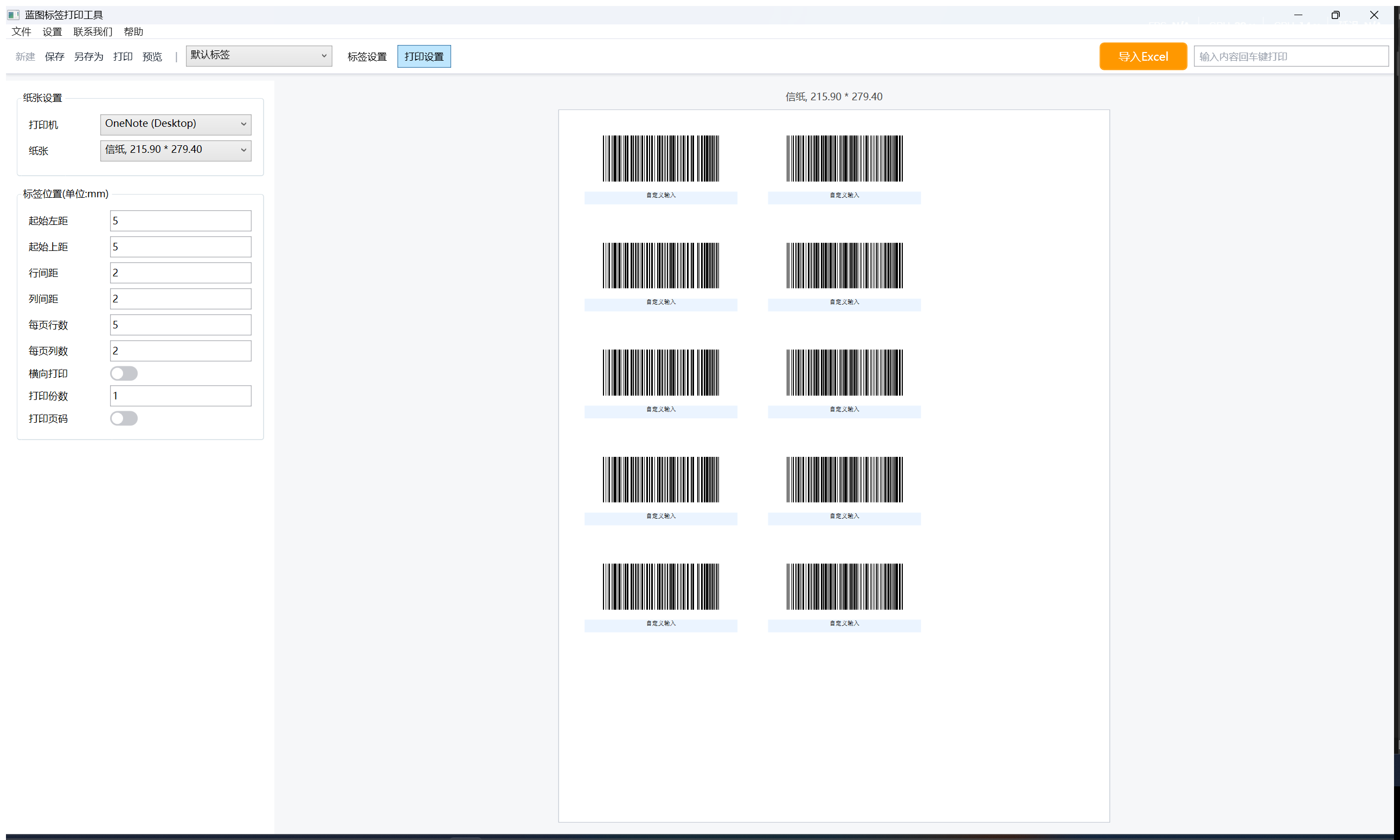The width and height of the screenshot is (1400, 840).
Task: Open the 纸张 paper size dropdown
Action: [x=176, y=150]
